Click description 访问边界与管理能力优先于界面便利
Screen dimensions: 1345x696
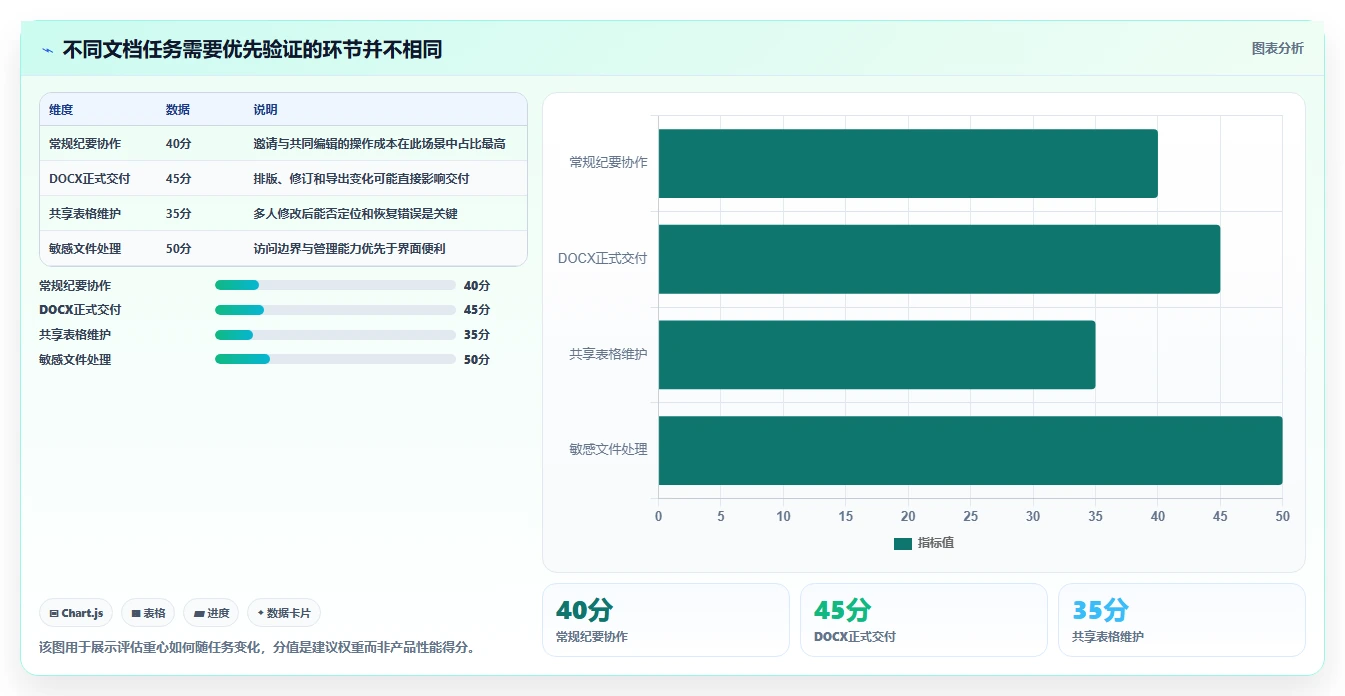[x=349, y=249]
